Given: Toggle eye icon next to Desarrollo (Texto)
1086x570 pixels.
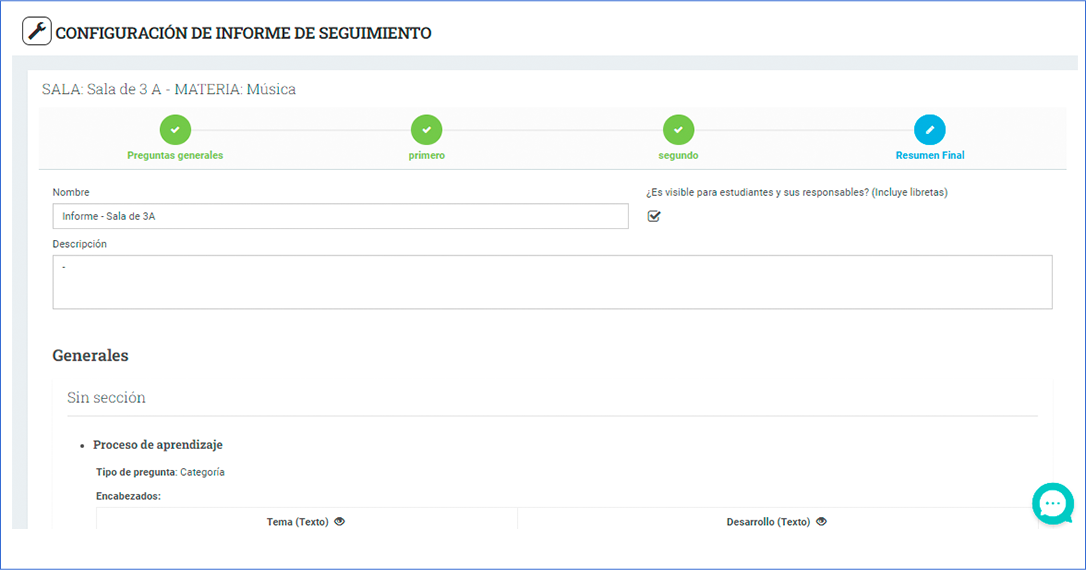Looking at the screenshot, I should [x=821, y=522].
